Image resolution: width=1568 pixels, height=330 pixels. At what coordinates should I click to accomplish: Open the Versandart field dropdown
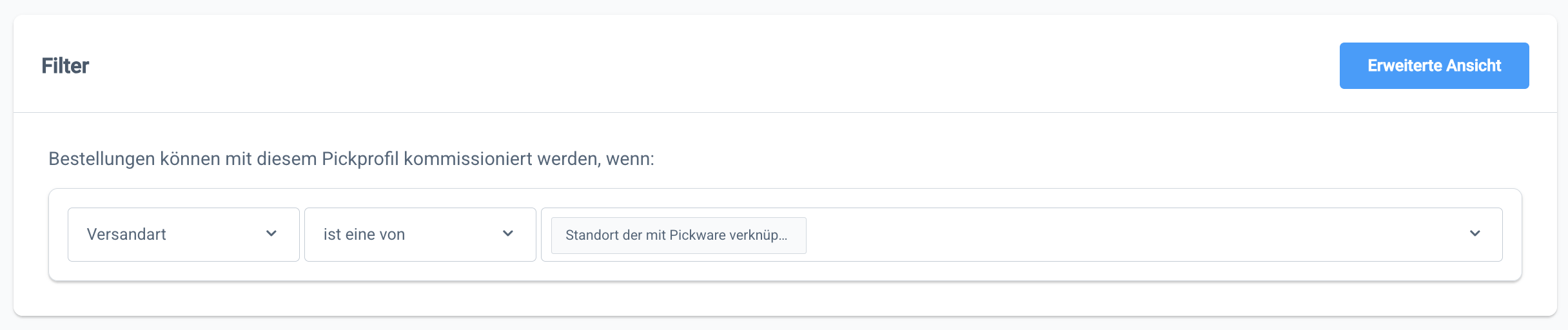click(183, 235)
